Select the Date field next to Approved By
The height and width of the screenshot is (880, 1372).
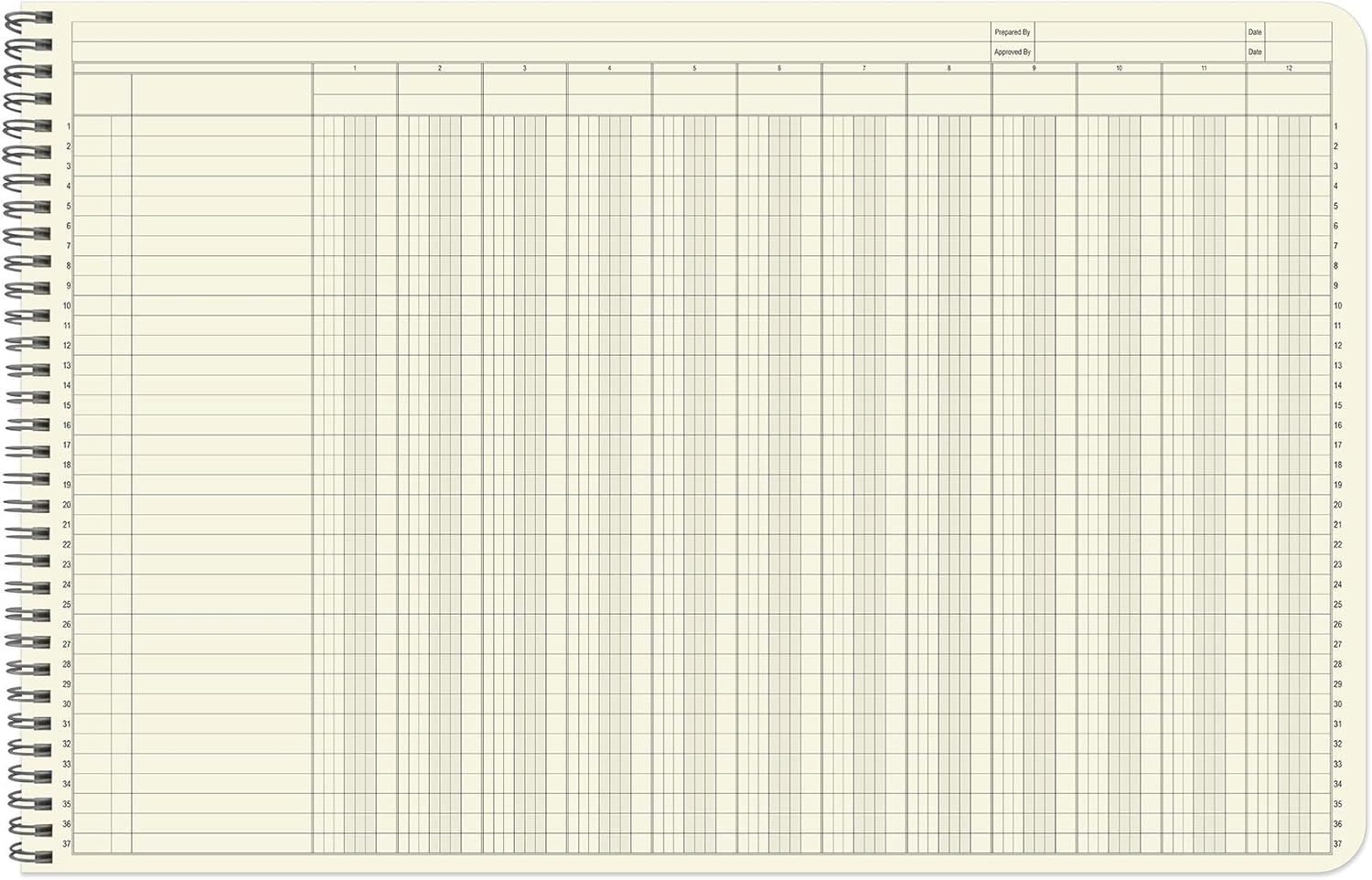pos(1298,52)
